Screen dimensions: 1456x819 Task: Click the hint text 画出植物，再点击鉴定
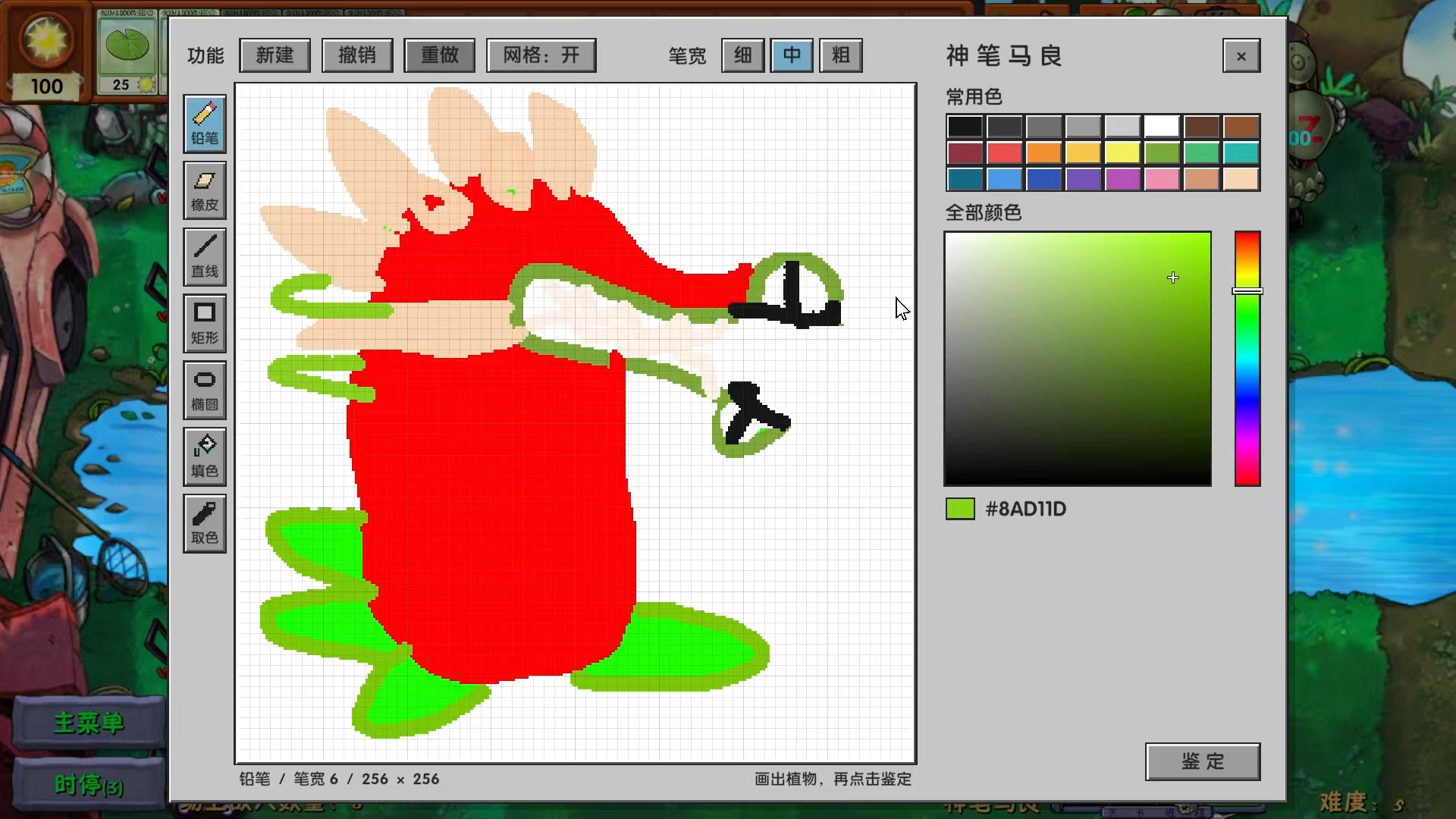pyautogui.click(x=833, y=779)
